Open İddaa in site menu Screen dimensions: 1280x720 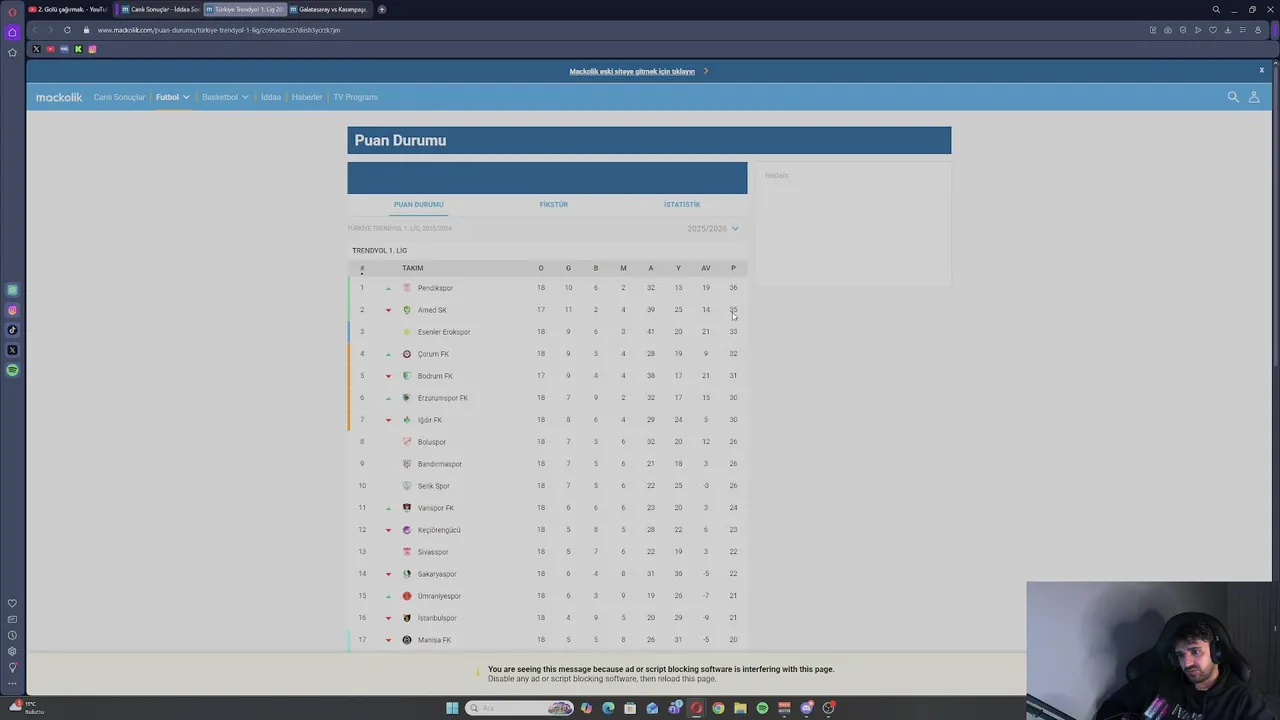(271, 97)
